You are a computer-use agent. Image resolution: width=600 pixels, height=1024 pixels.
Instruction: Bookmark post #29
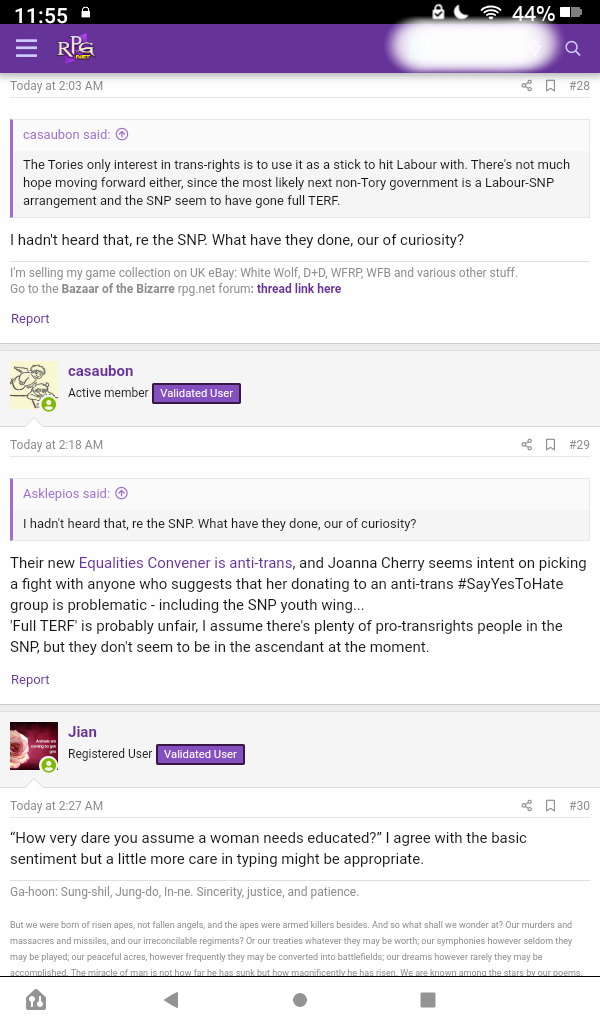tap(550, 445)
